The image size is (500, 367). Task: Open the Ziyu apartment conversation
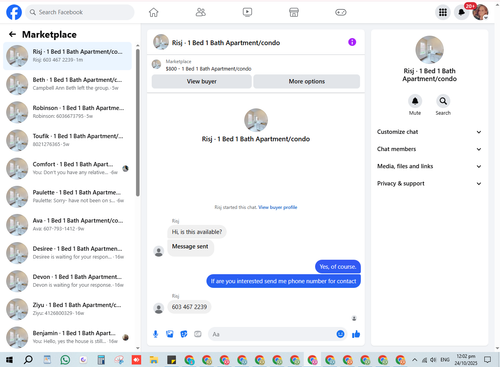(x=67, y=309)
